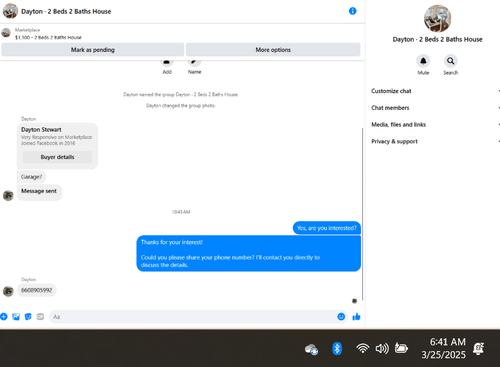Click the Add people icon
The width and height of the screenshot is (500, 367).
pyautogui.click(x=167, y=62)
